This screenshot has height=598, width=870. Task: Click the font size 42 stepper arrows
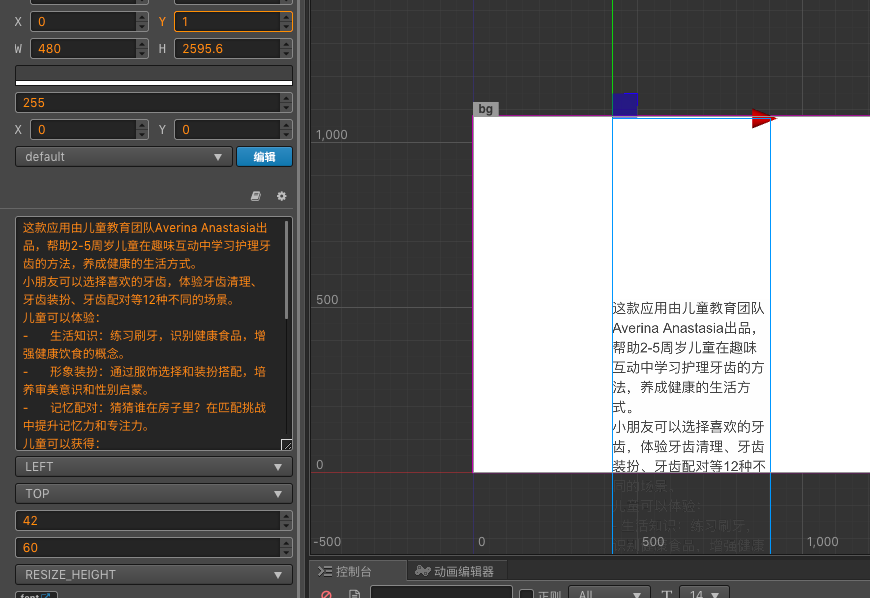tap(286, 520)
